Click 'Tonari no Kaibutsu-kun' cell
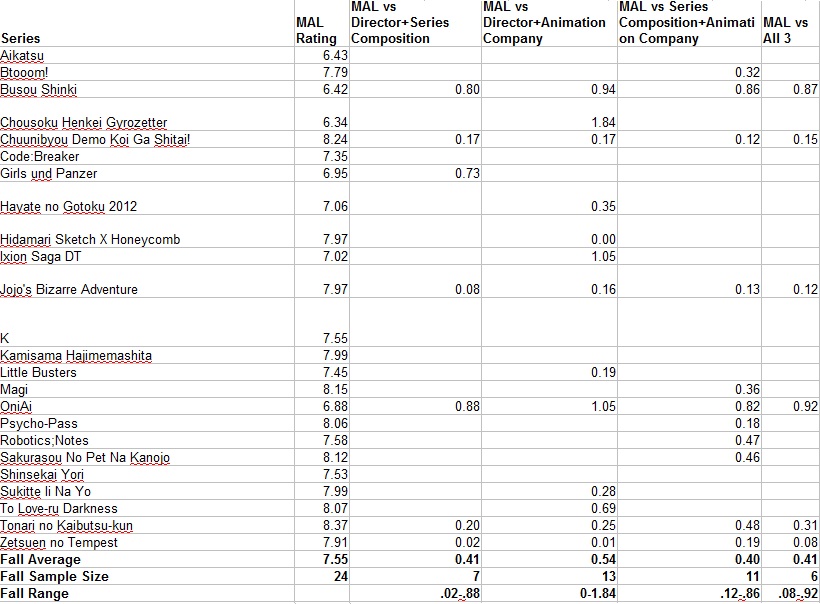Image resolution: width=820 pixels, height=604 pixels. [x=147, y=525]
